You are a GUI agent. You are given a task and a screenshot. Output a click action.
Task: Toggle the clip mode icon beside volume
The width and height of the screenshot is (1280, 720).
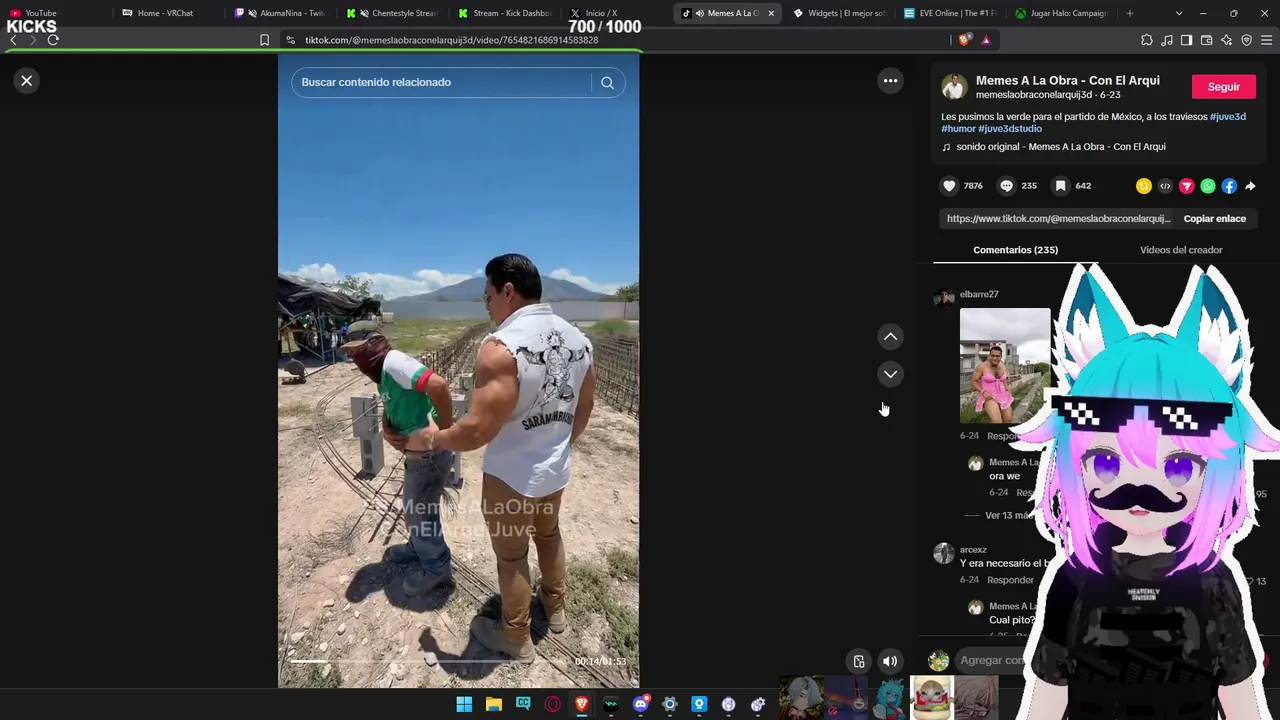point(859,661)
